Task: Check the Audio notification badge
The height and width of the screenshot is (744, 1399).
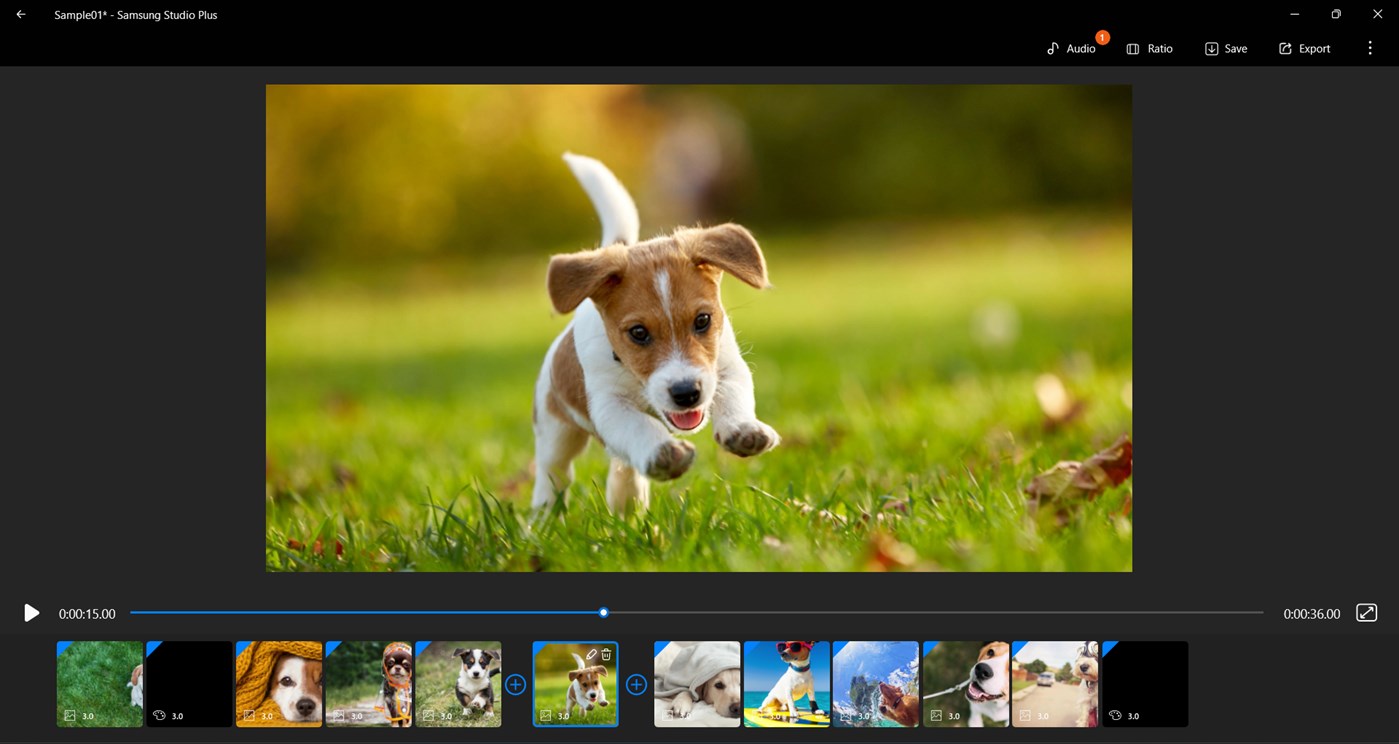Action: click(1101, 36)
